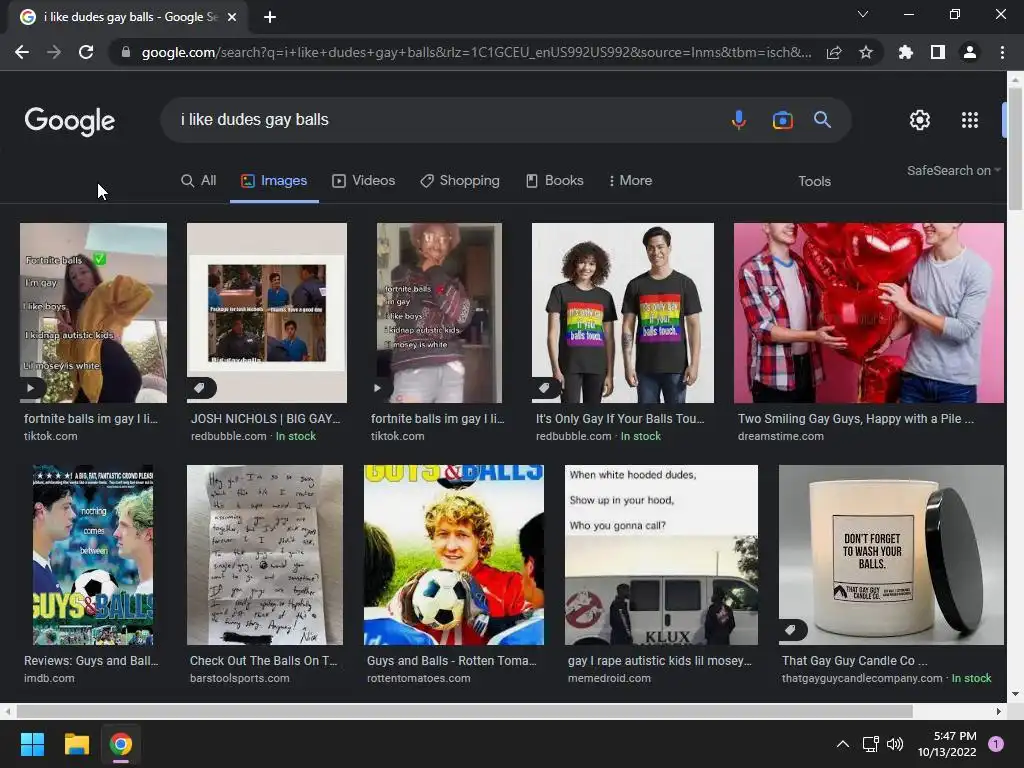Click the product tag on rainbow t-shirt image

tap(544, 388)
